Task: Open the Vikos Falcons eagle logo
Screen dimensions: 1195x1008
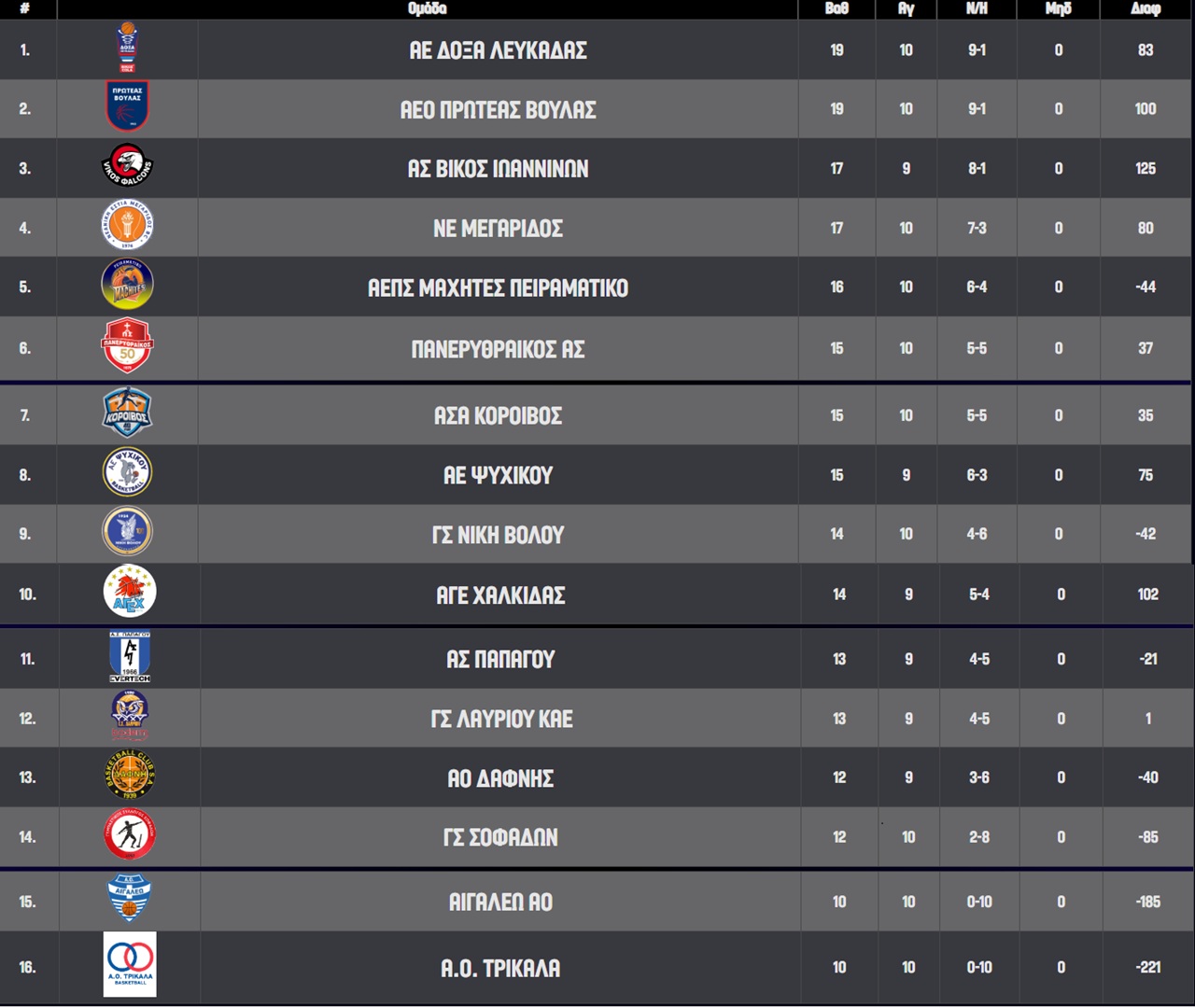Action: [x=127, y=167]
